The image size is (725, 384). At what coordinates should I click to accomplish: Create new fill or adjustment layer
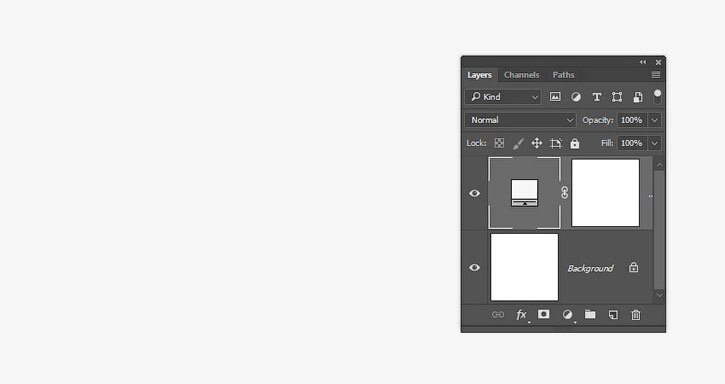[567, 315]
